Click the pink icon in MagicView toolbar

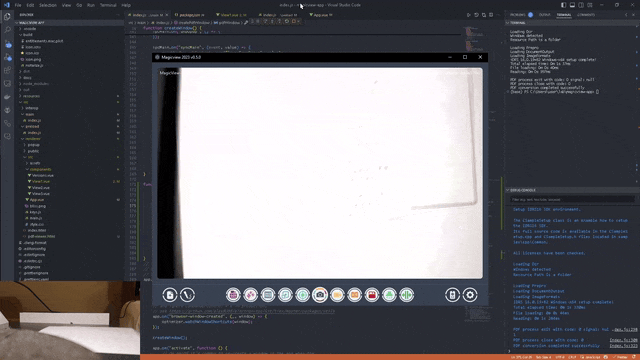pyautogui.click(x=250, y=295)
